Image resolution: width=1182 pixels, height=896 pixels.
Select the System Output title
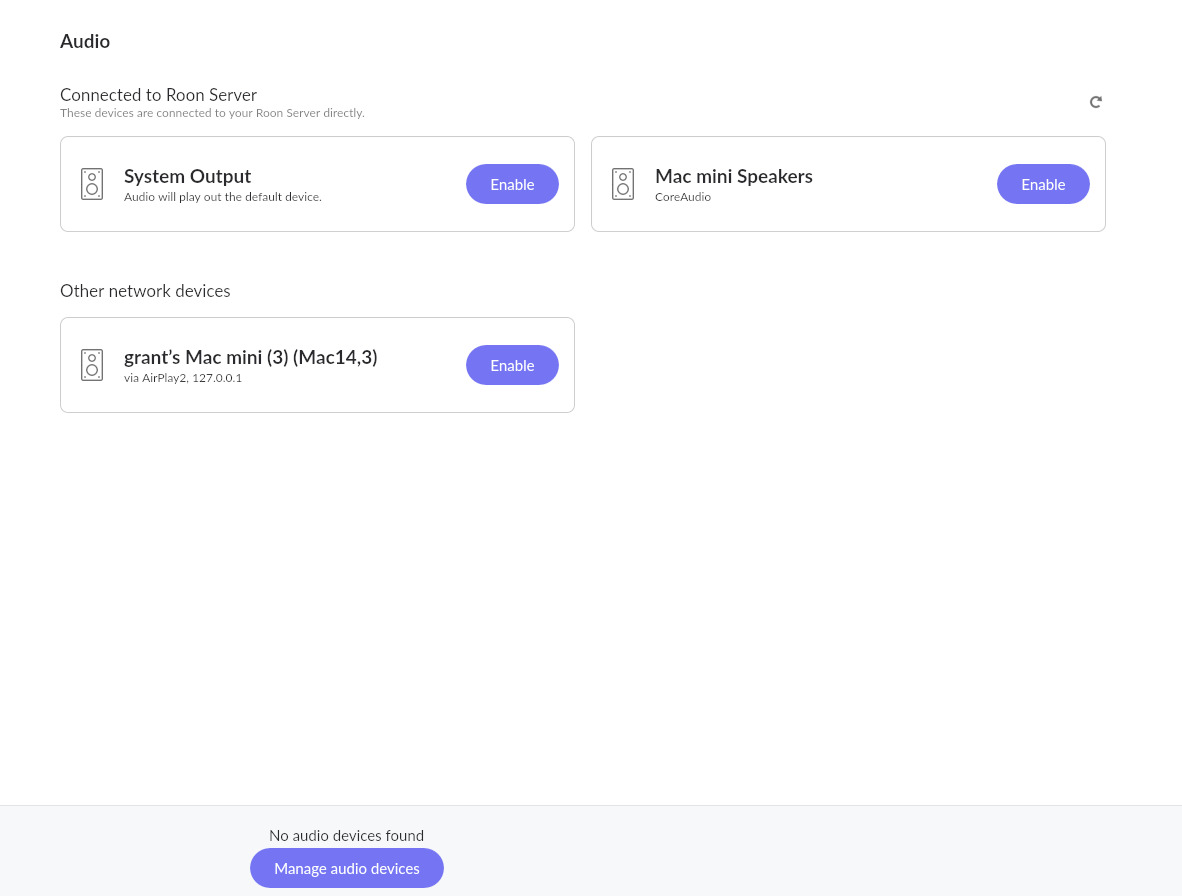click(x=188, y=176)
